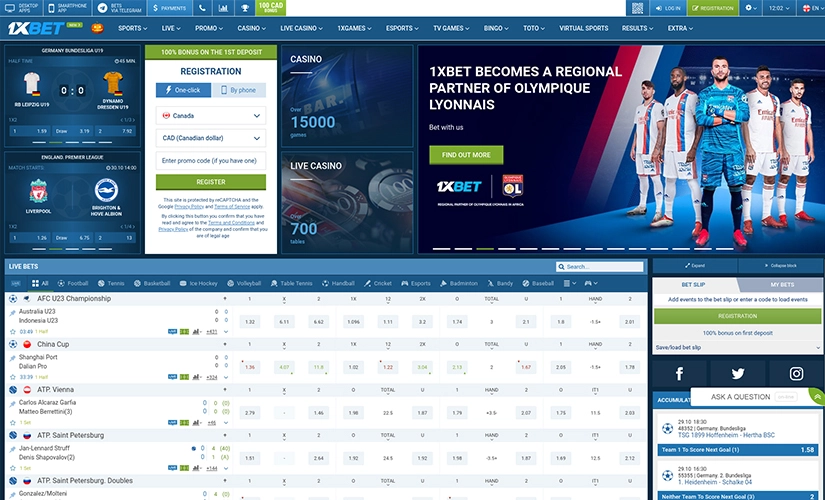Filter live bets by Basketball

click(x=152, y=283)
